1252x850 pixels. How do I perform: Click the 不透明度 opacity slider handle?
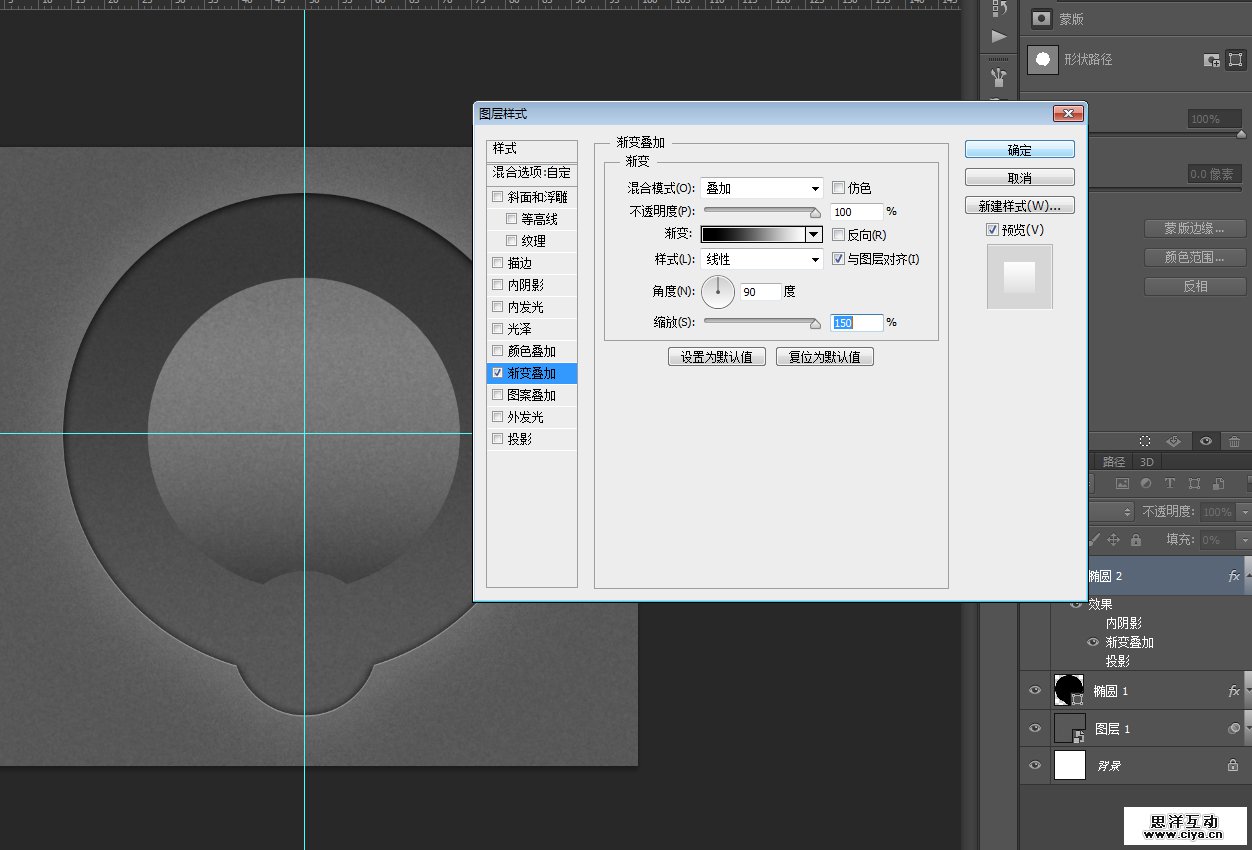(x=815, y=212)
